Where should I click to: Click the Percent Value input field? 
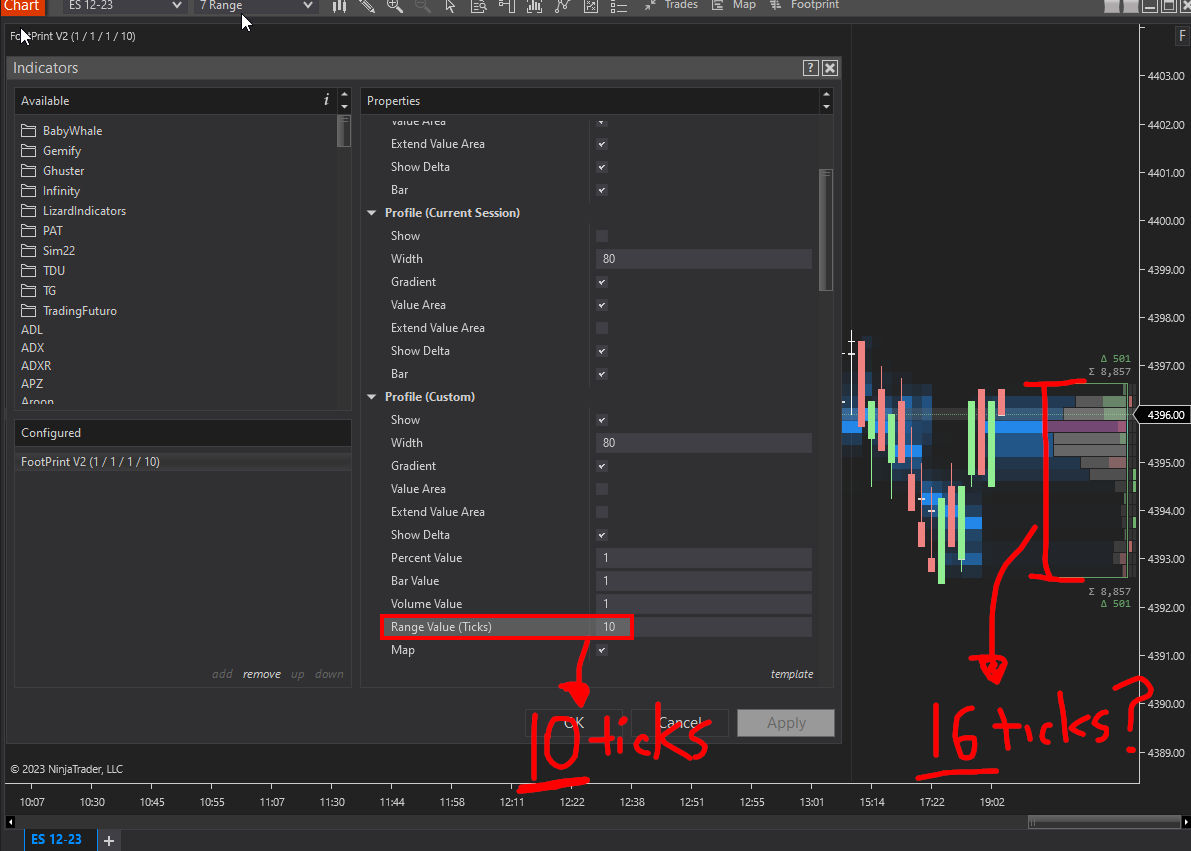(x=704, y=558)
